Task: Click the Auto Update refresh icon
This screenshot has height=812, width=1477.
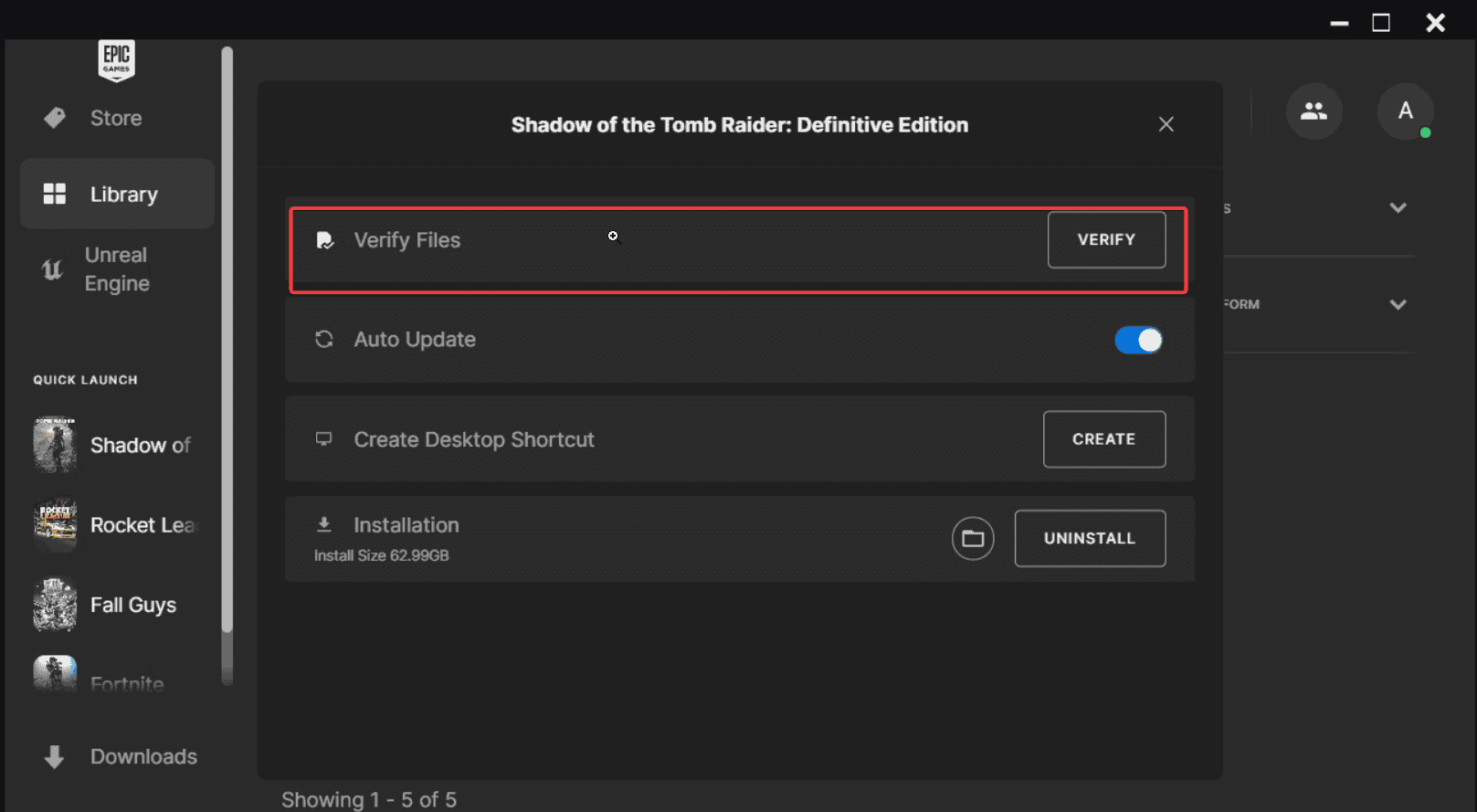Action: [x=323, y=339]
